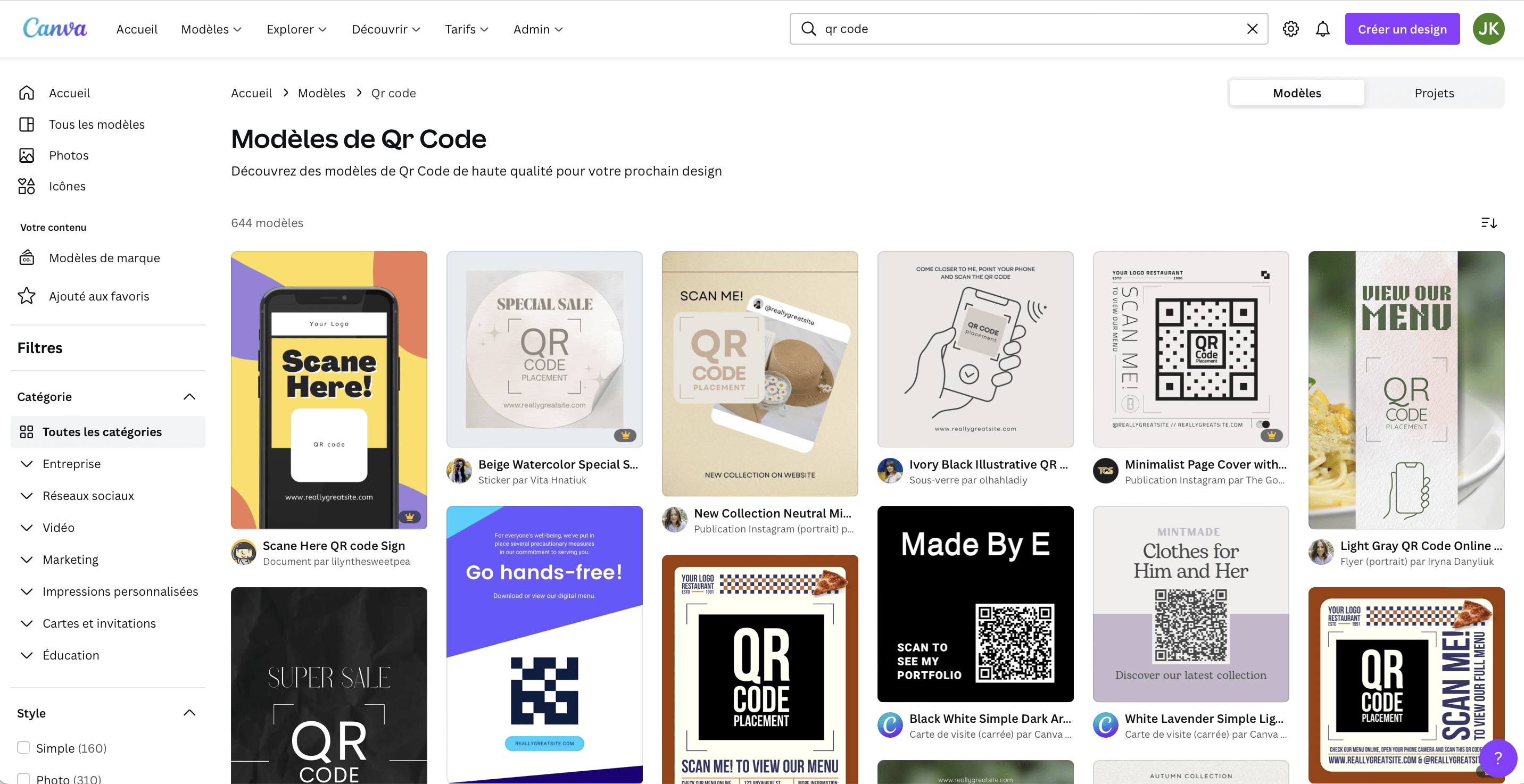Open the sort options icon above templates
Viewport: 1524px width, 784px height.
tap(1490, 223)
